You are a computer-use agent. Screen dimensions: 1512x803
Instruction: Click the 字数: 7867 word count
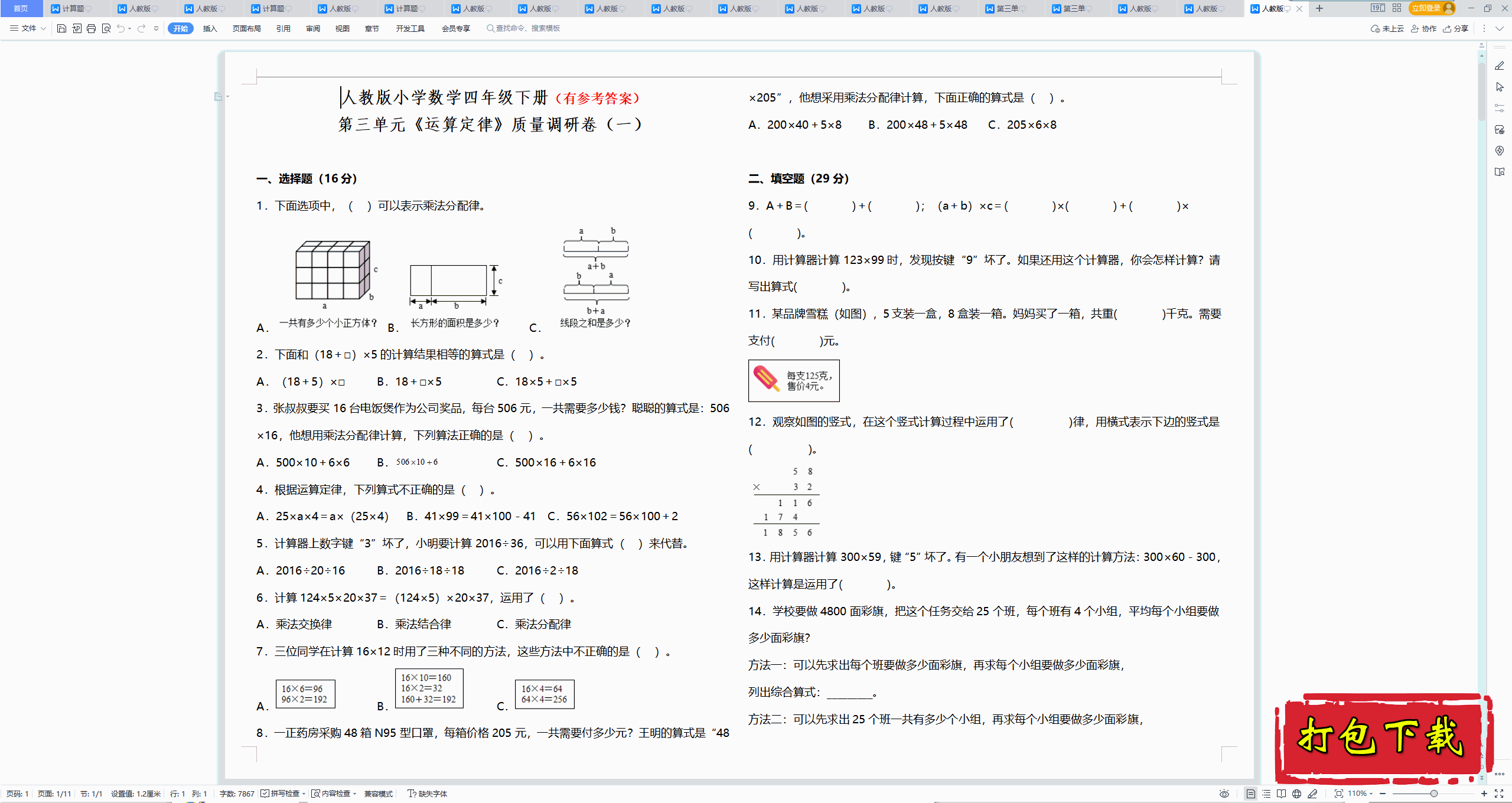coord(237,794)
